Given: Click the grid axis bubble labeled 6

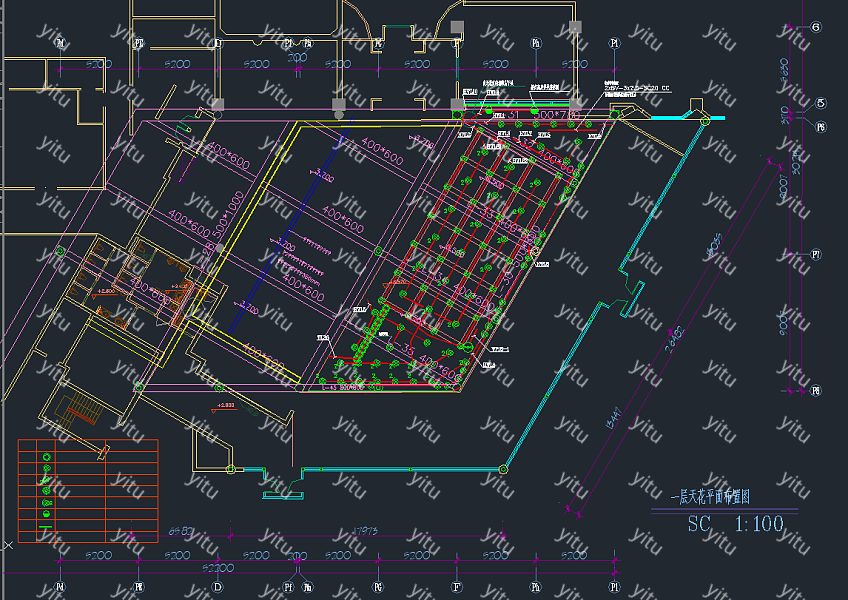Looking at the screenshot, I should (x=816, y=27).
